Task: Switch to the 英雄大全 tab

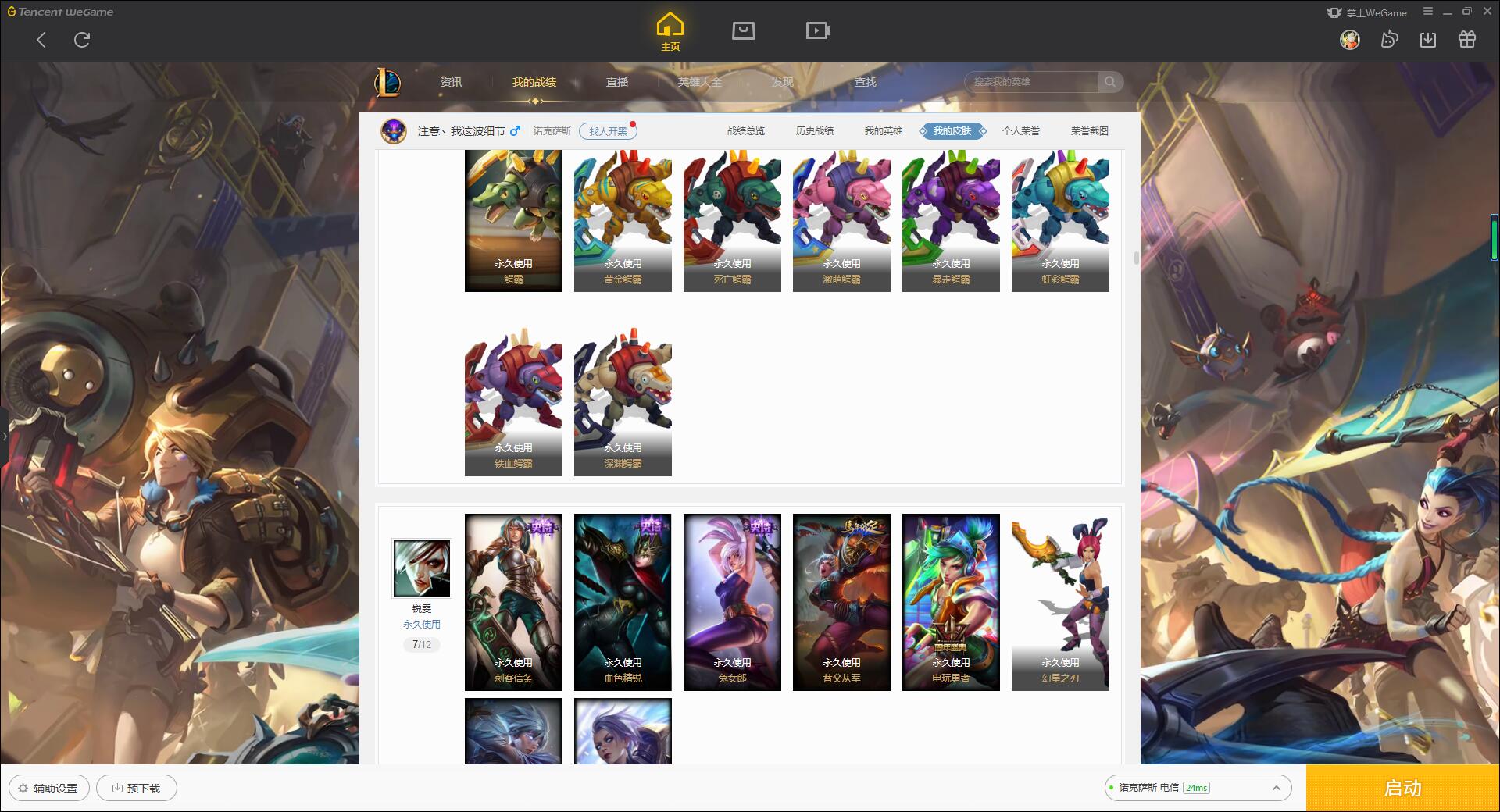Action: (700, 82)
